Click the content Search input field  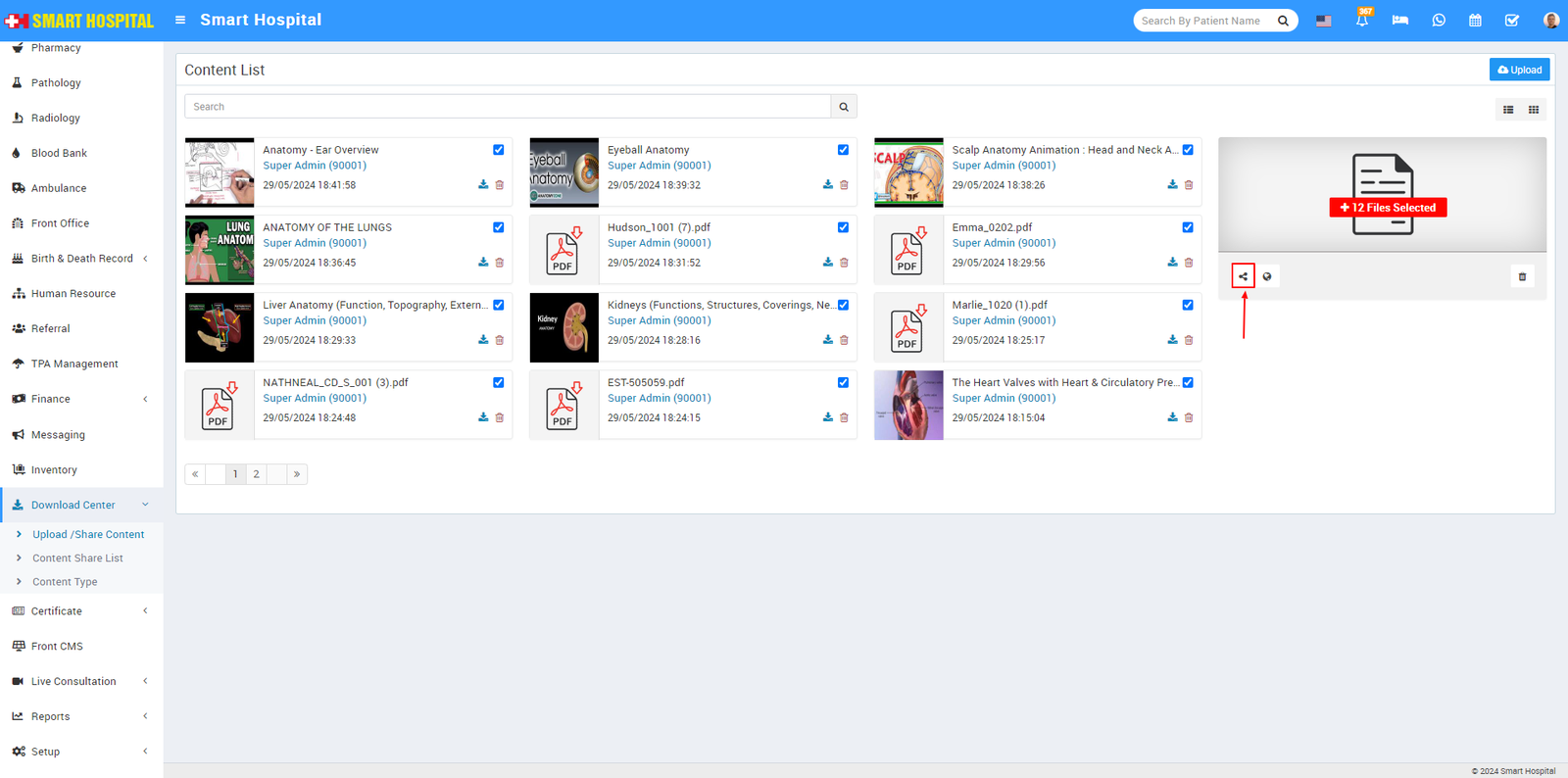tap(508, 107)
